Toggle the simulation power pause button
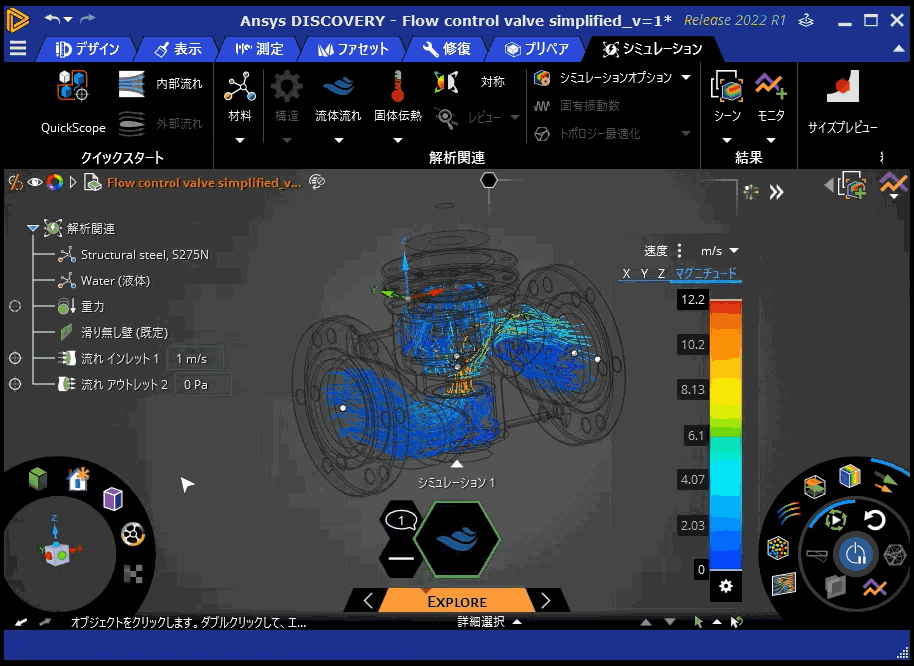Viewport: 914px width, 666px height. tap(855, 554)
